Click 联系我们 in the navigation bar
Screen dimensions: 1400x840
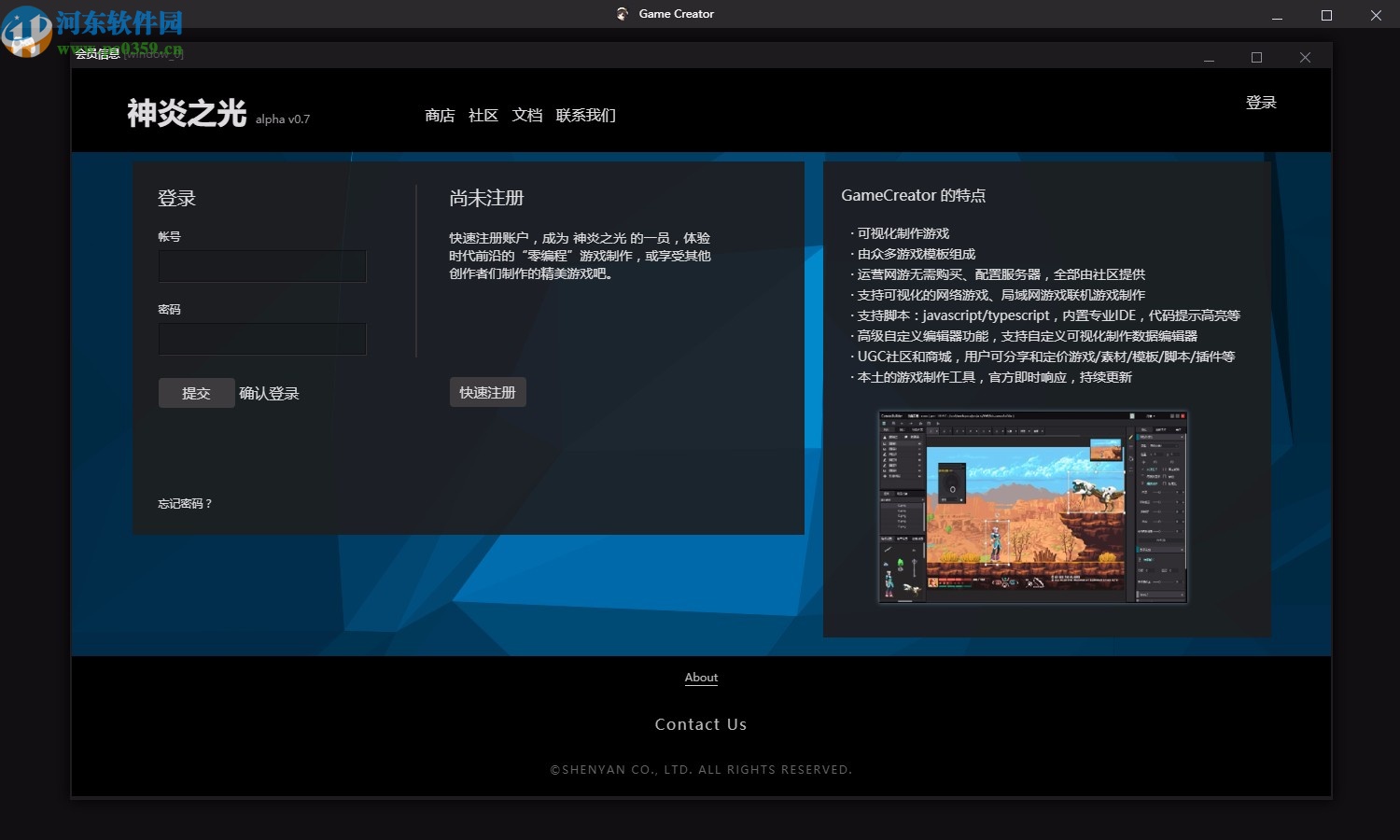(x=586, y=115)
